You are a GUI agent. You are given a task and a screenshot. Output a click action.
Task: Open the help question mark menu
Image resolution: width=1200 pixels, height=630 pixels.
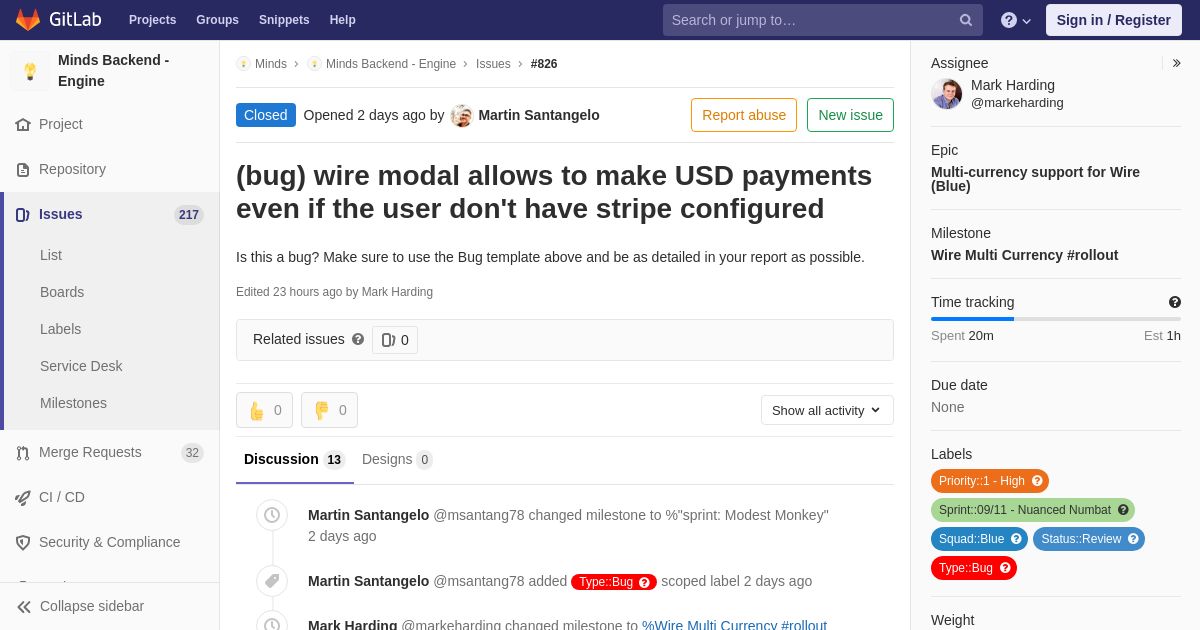tap(1015, 20)
